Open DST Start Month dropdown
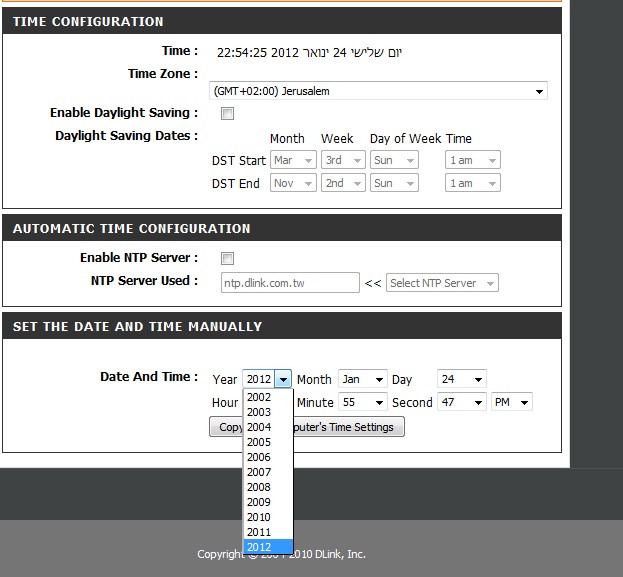623x577 pixels. pos(293,160)
